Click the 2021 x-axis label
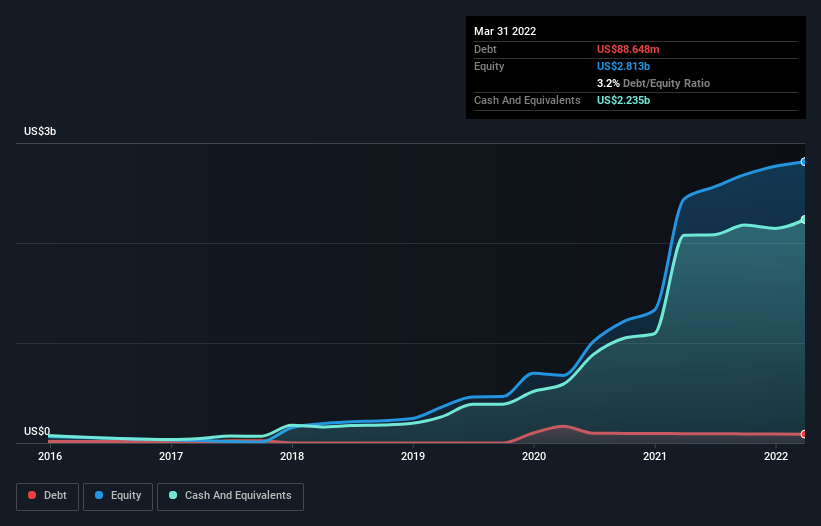Viewport: 821px width, 526px height. [x=654, y=456]
